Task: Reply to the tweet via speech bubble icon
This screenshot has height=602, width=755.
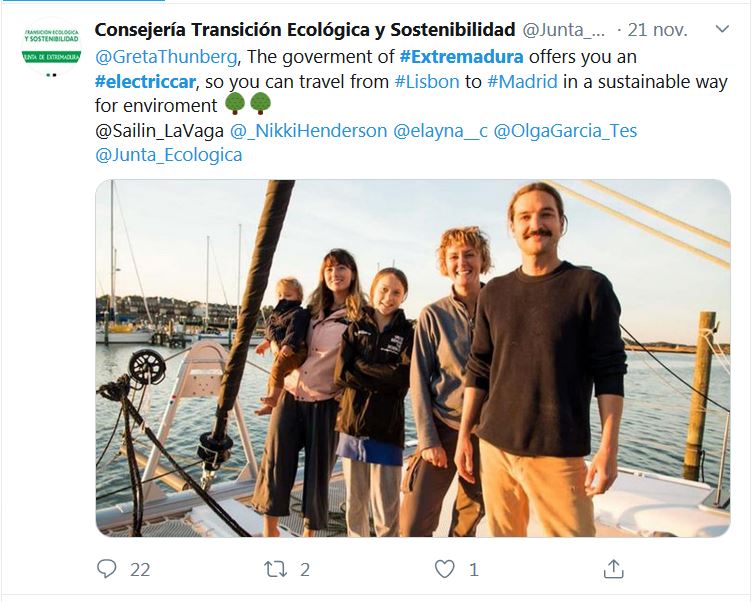Action: 107,569
